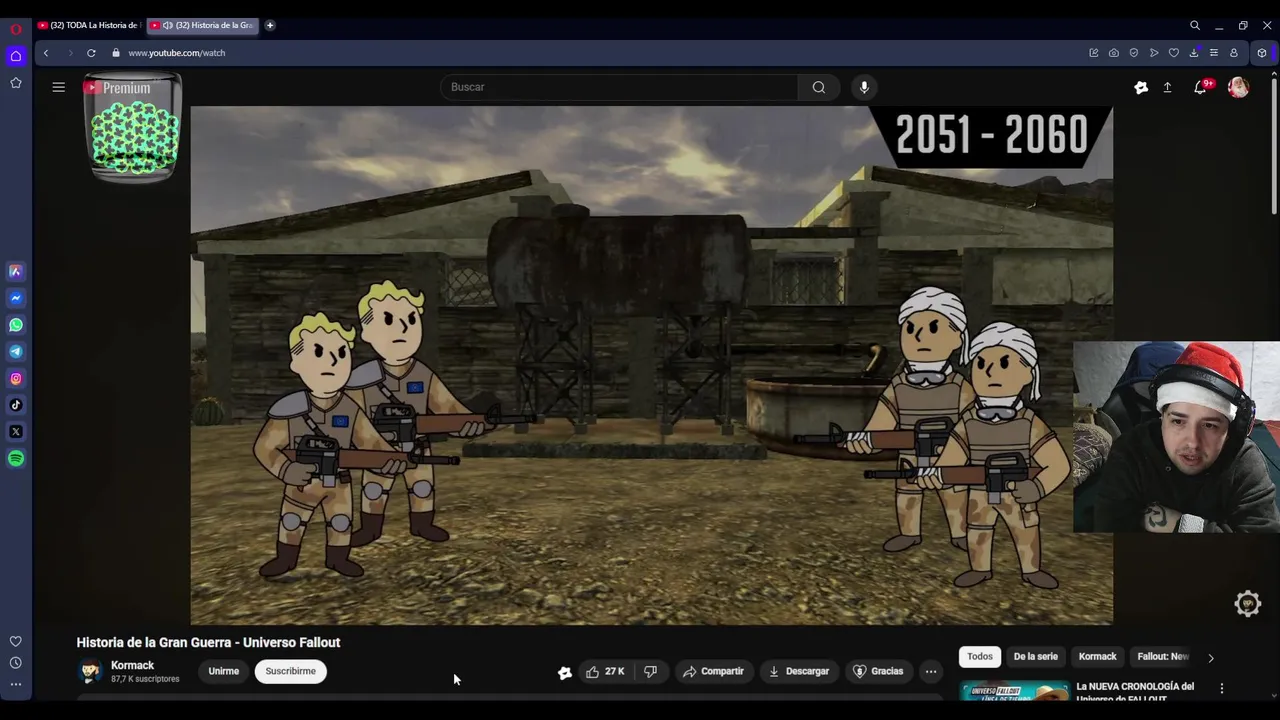Open La NUEVA CRONOLOGÍA suggested video thumbnail
This screenshot has height=720, width=1280.
(1014, 690)
